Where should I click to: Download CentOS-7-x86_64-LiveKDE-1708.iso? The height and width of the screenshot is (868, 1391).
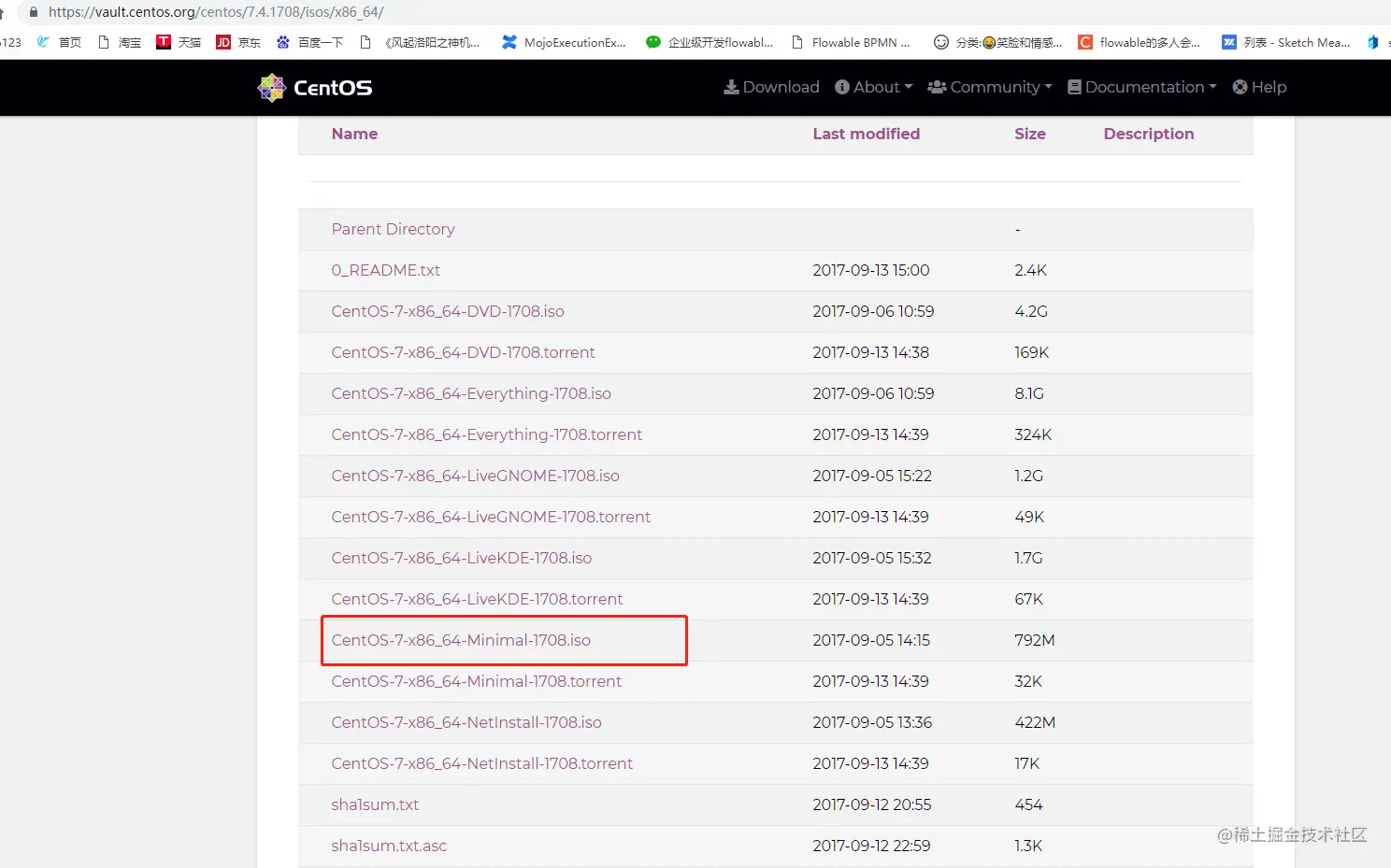(461, 558)
